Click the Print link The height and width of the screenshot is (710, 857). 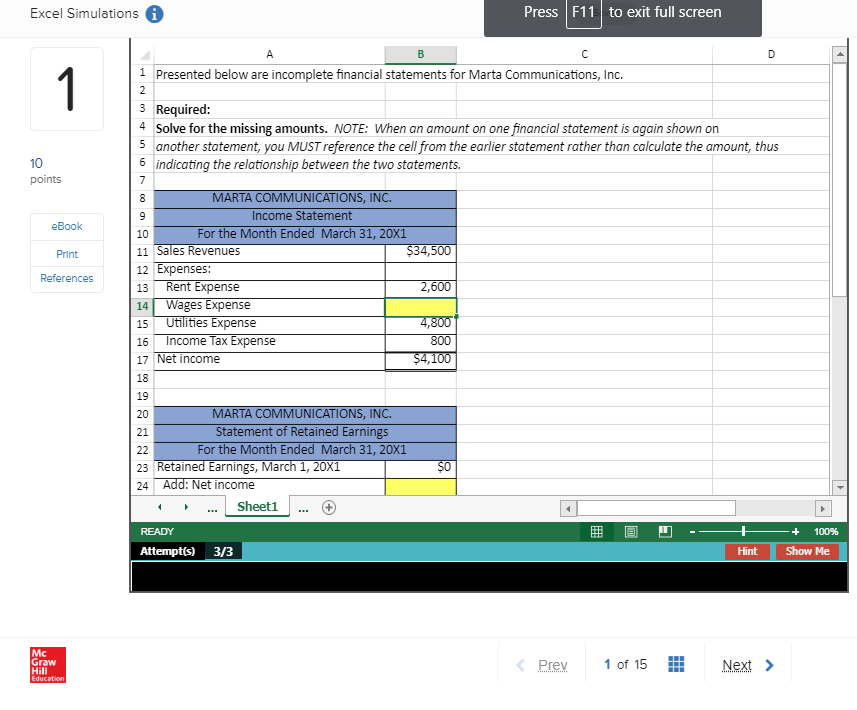pos(67,254)
